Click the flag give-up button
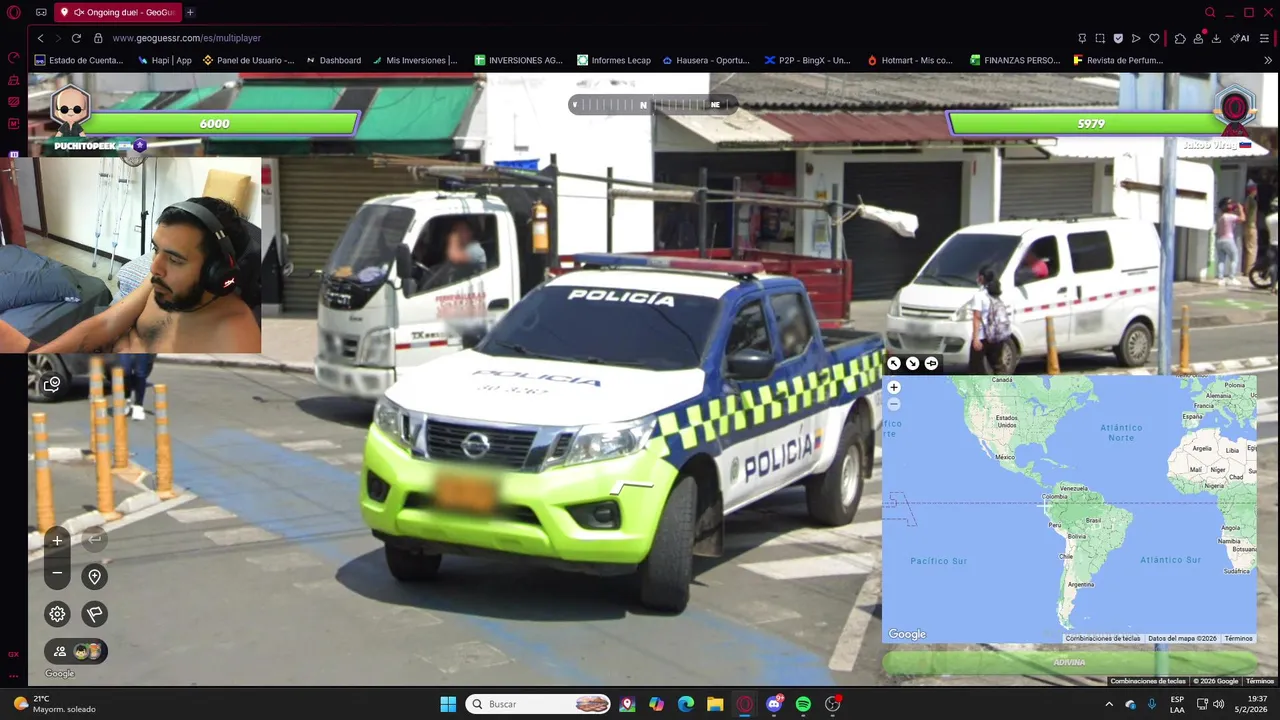This screenshot has height=720, width=1280. pos(95,614)
